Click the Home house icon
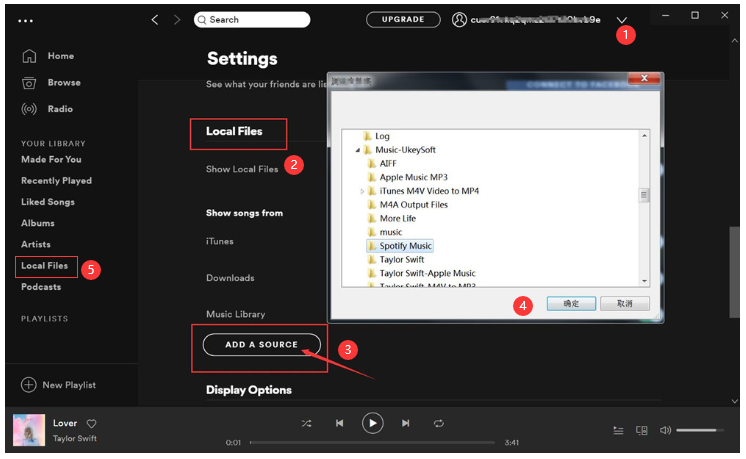The height and width of the screenshot is (459, 746). [x=29, y=56]
